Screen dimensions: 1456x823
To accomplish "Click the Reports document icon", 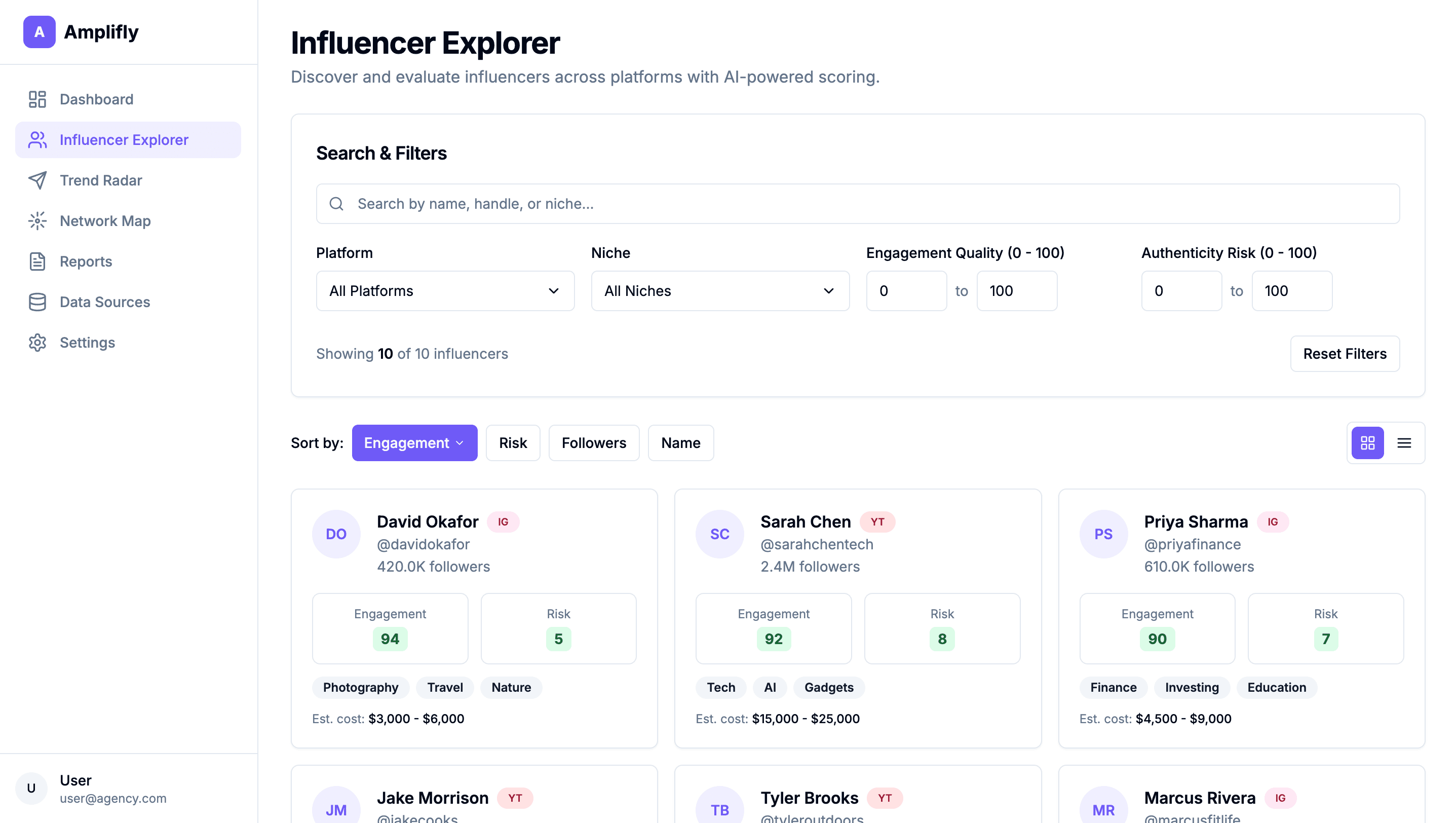I will point(37,261).
